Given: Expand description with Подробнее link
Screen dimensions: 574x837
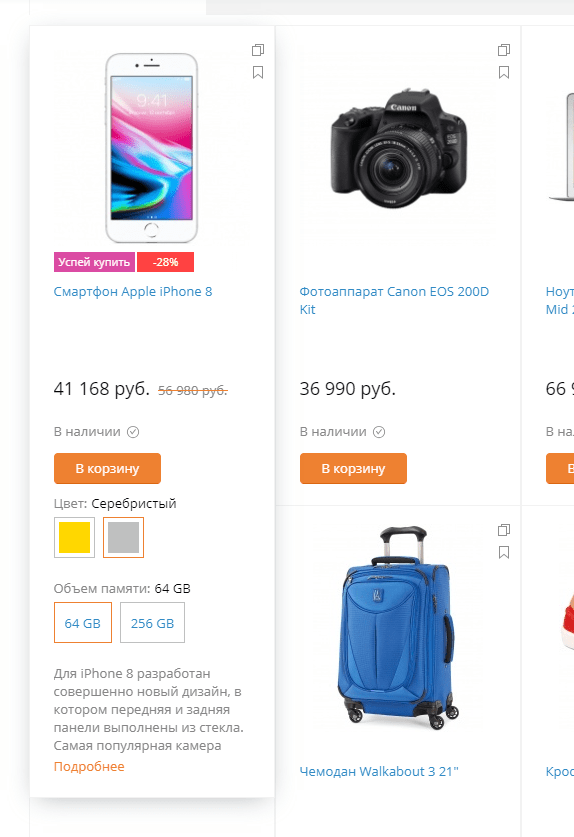Looking at the screenshot, I should pyautogui.click(x=89, y=767).
